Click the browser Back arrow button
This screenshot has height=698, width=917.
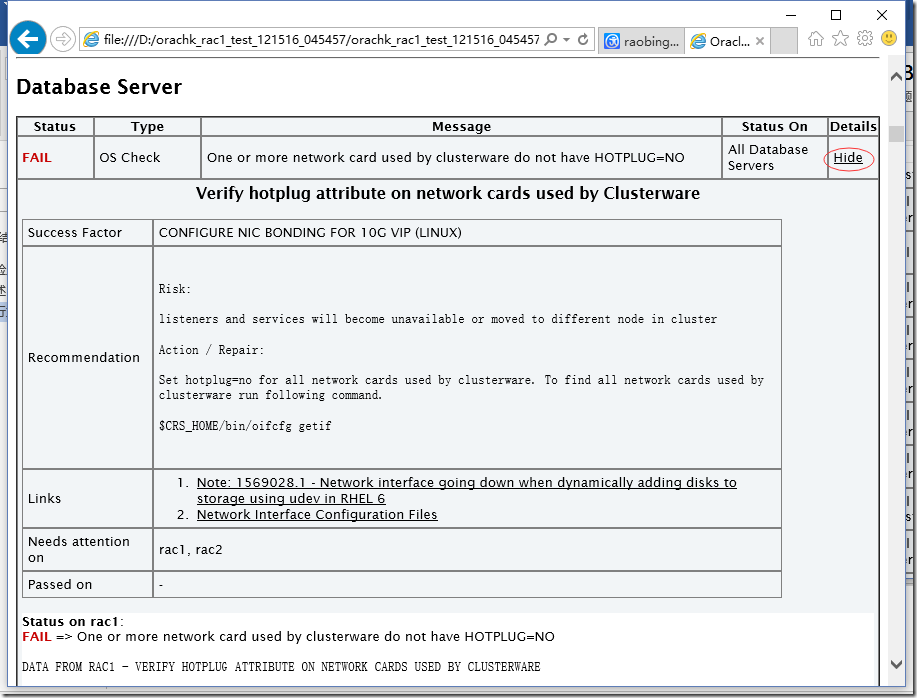tap(27, 39)
